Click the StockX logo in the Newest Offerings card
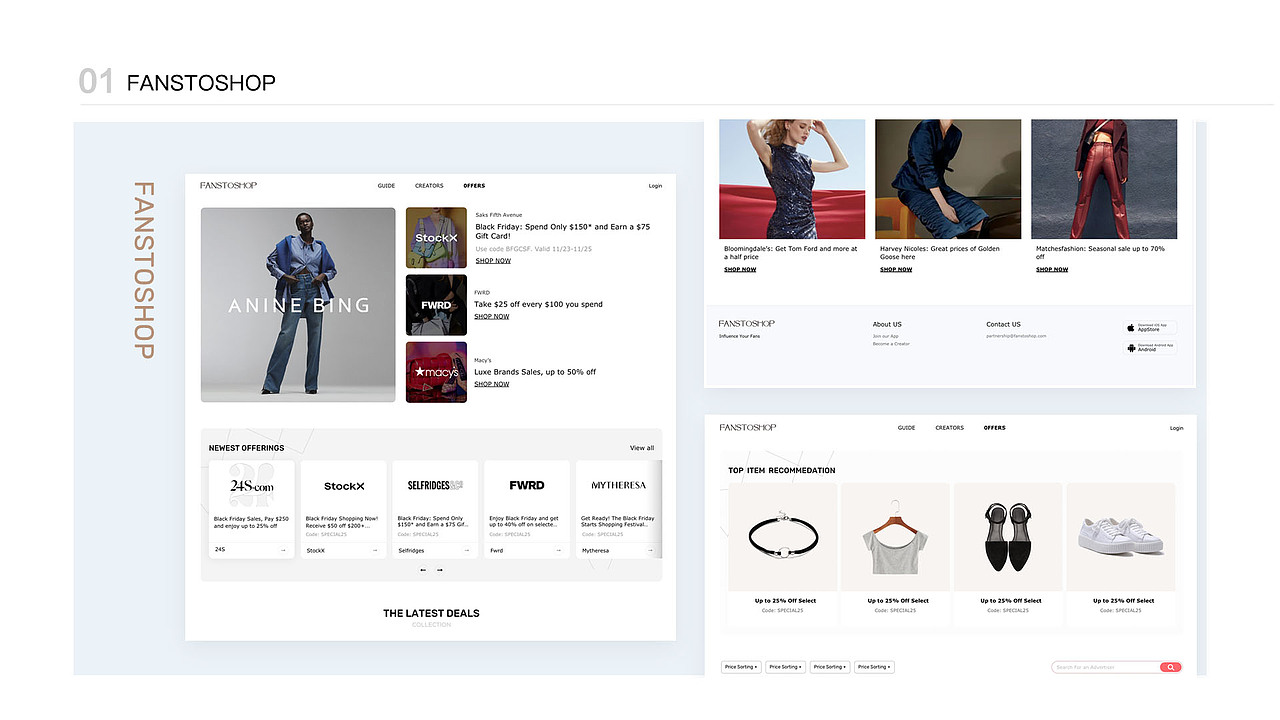 [344, 486]
